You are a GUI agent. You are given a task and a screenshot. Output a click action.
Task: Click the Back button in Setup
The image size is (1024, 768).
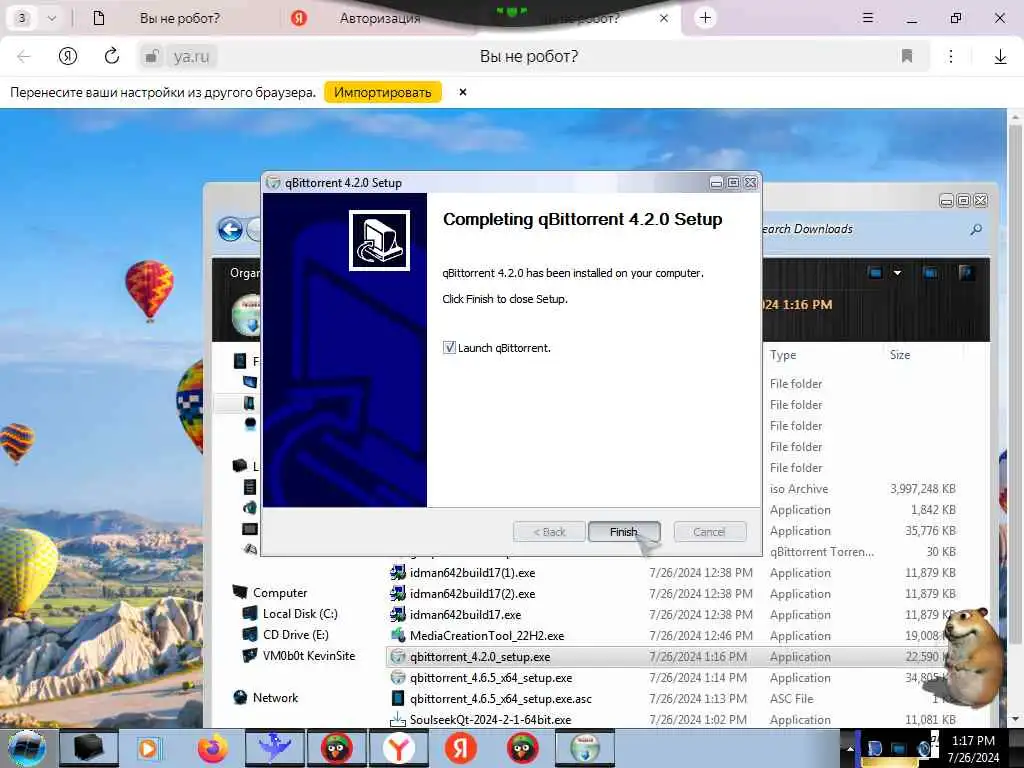click(549, 532)
